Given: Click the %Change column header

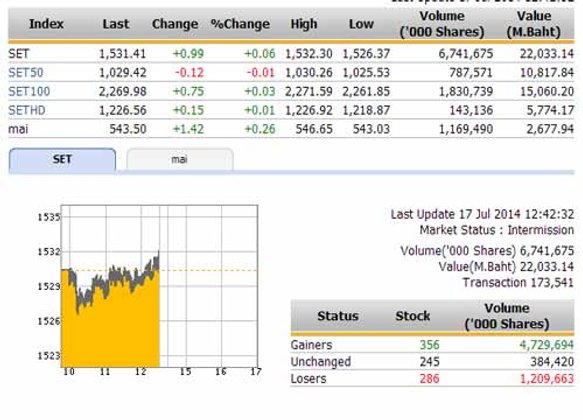Looking at the screenshot, I should [x=240, y=24].
